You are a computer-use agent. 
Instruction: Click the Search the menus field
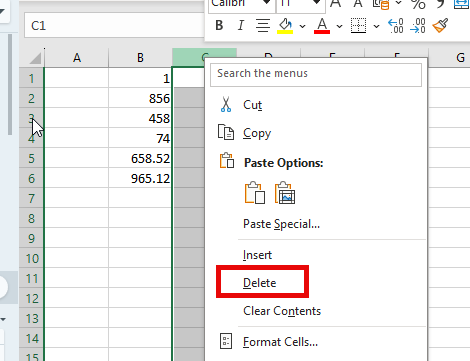[316, 75]
